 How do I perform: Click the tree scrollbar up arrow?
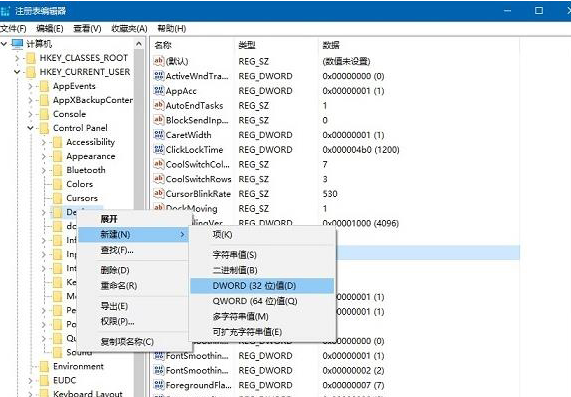pos(139,44)
